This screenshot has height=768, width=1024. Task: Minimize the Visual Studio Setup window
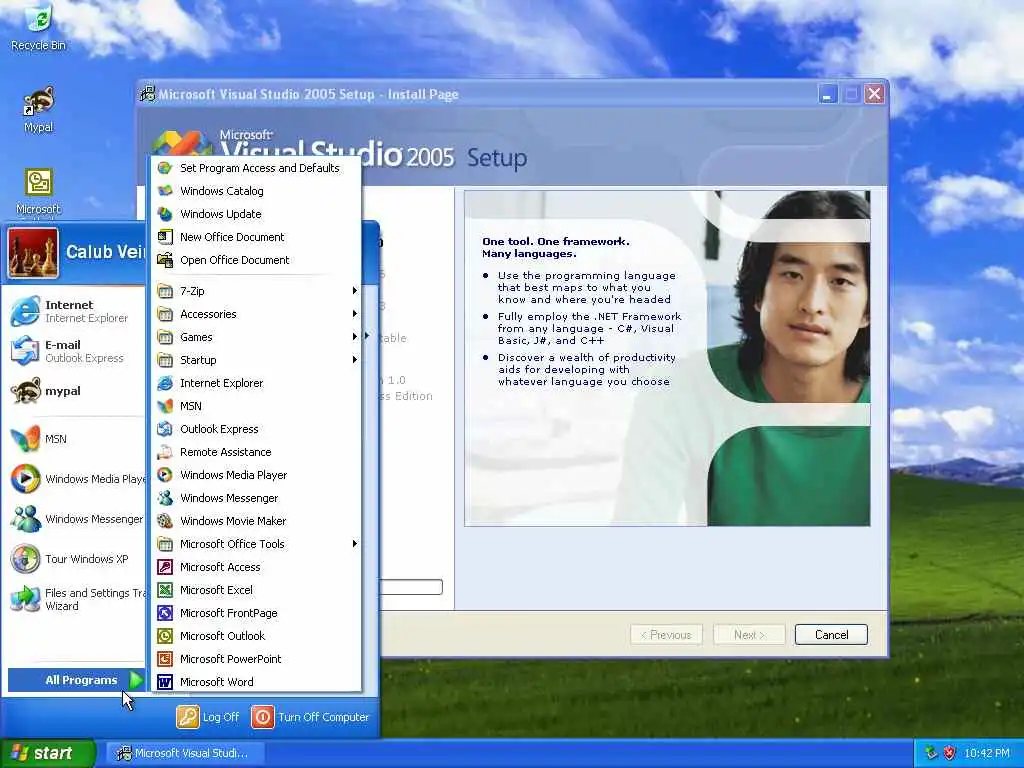827,94
